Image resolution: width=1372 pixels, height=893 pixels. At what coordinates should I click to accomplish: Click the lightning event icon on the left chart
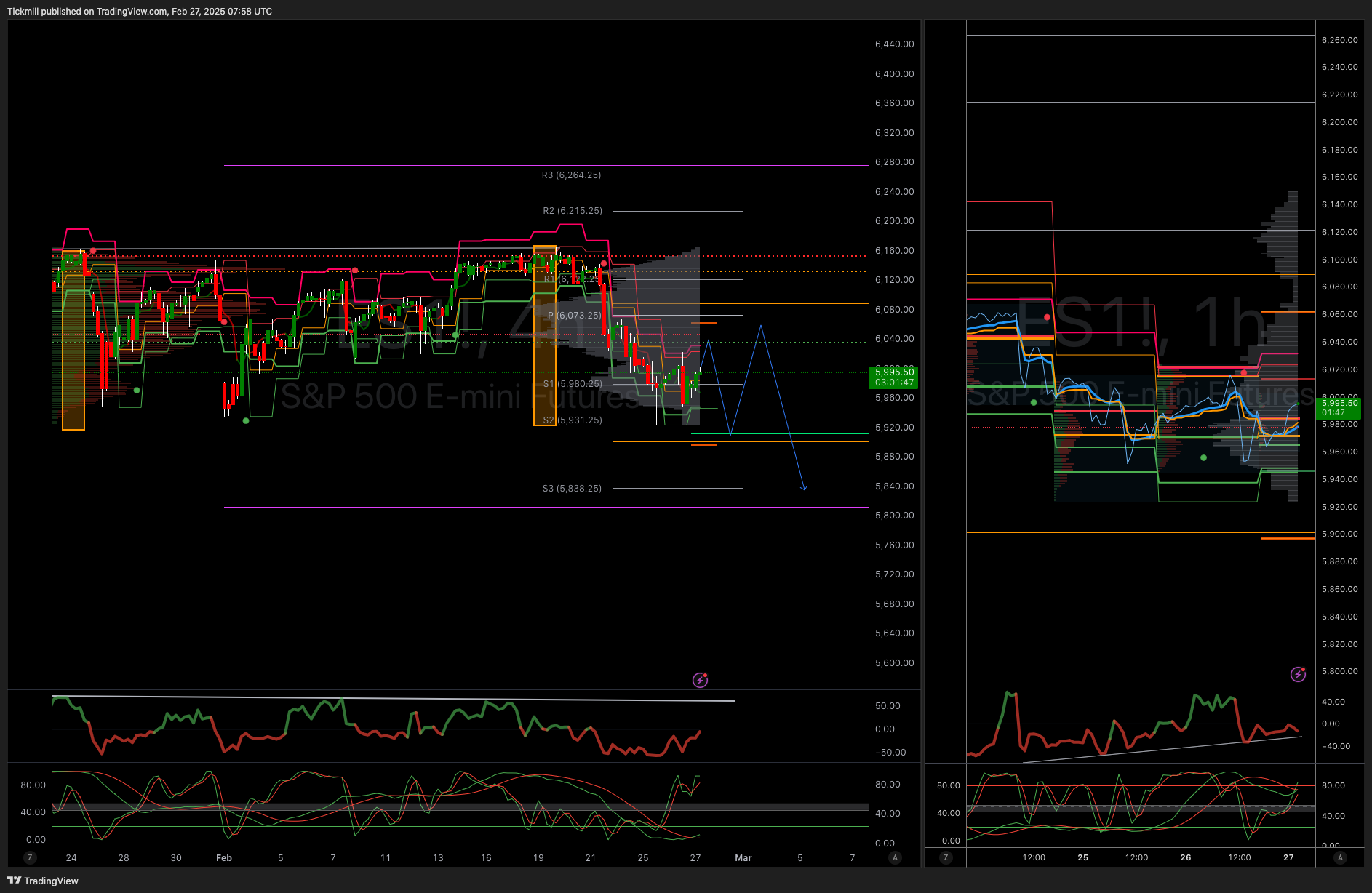click(x=700, y=680)
